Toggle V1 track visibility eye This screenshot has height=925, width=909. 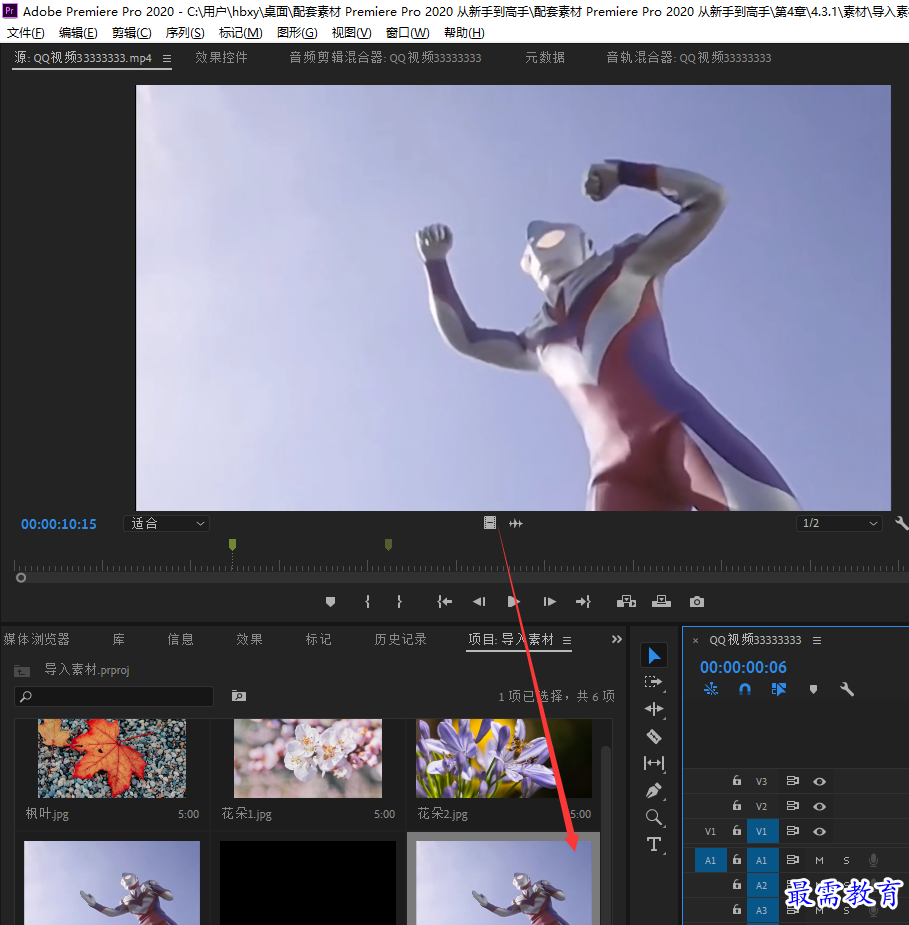[819, 831]
